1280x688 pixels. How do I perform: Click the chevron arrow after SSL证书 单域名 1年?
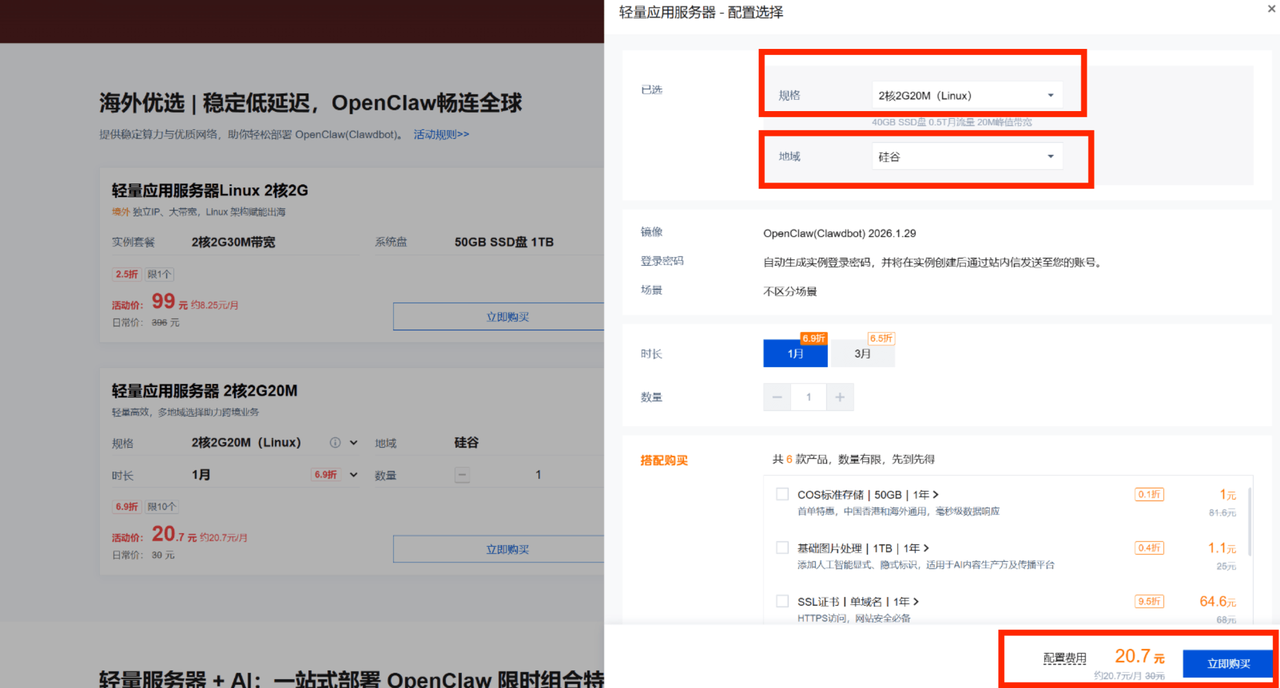click(x=916, y=602)
